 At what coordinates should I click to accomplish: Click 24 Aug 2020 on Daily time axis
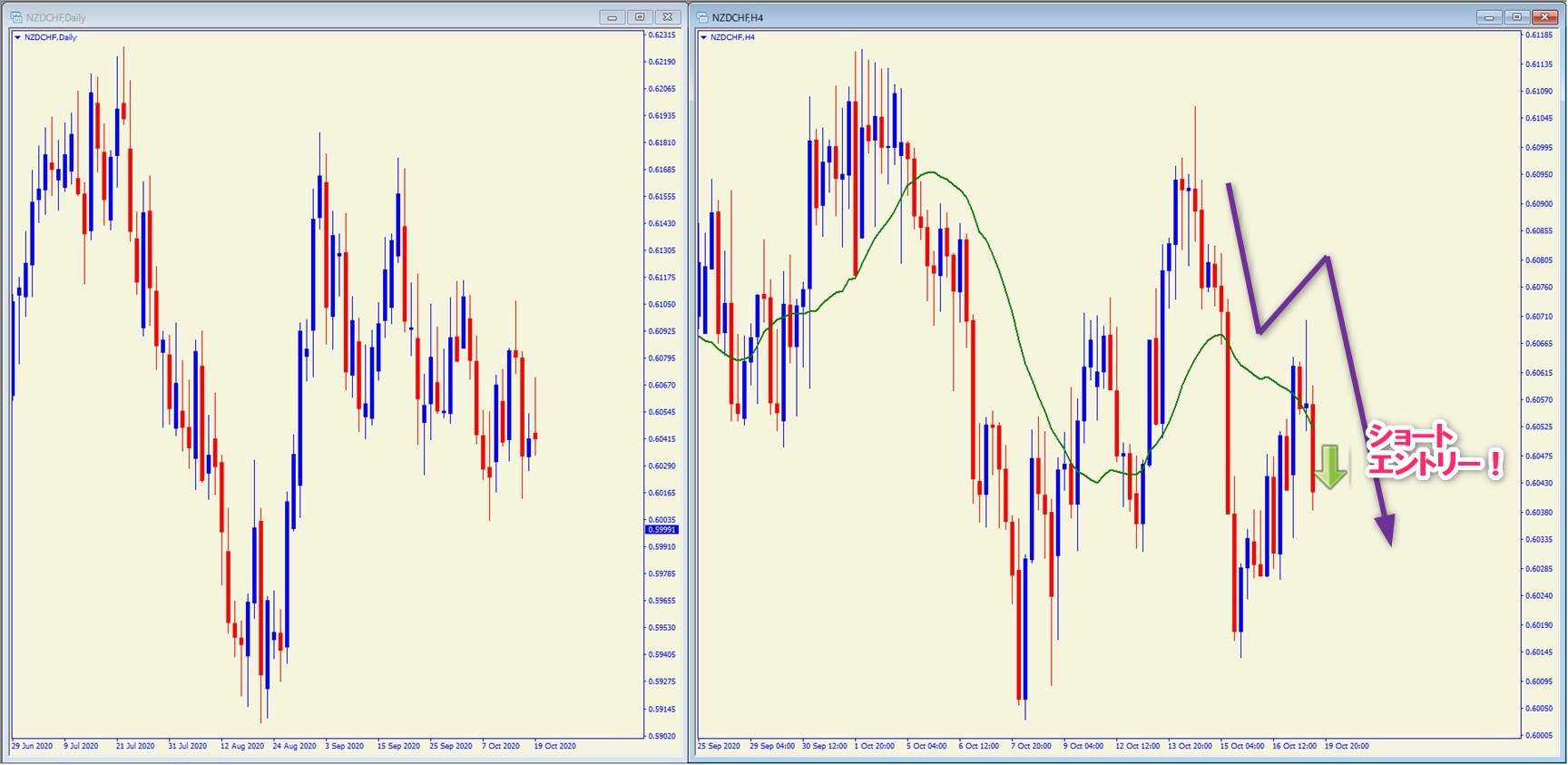tap(295, 746)
